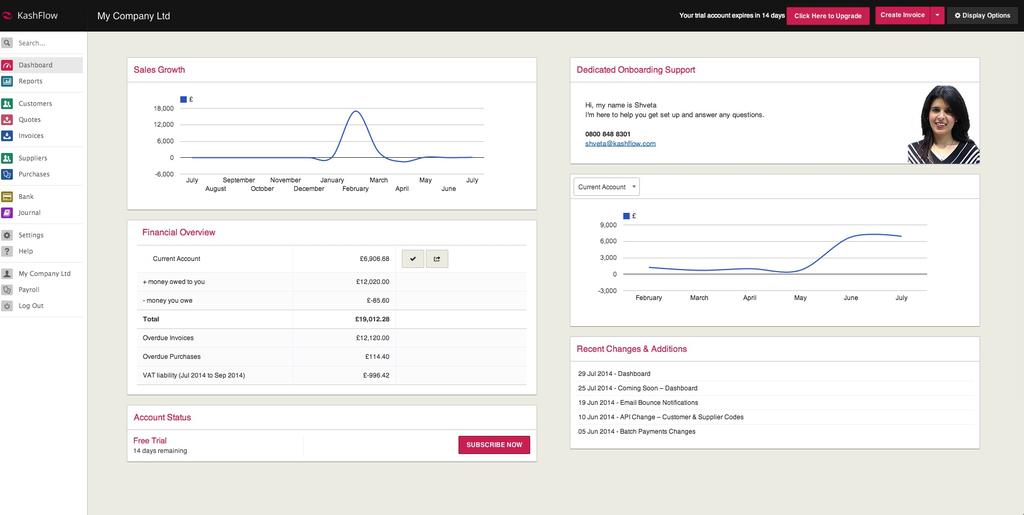The image size is (1024, 515).
Task: Click the checkmark button beside Current Account
Action: [412, 259]
